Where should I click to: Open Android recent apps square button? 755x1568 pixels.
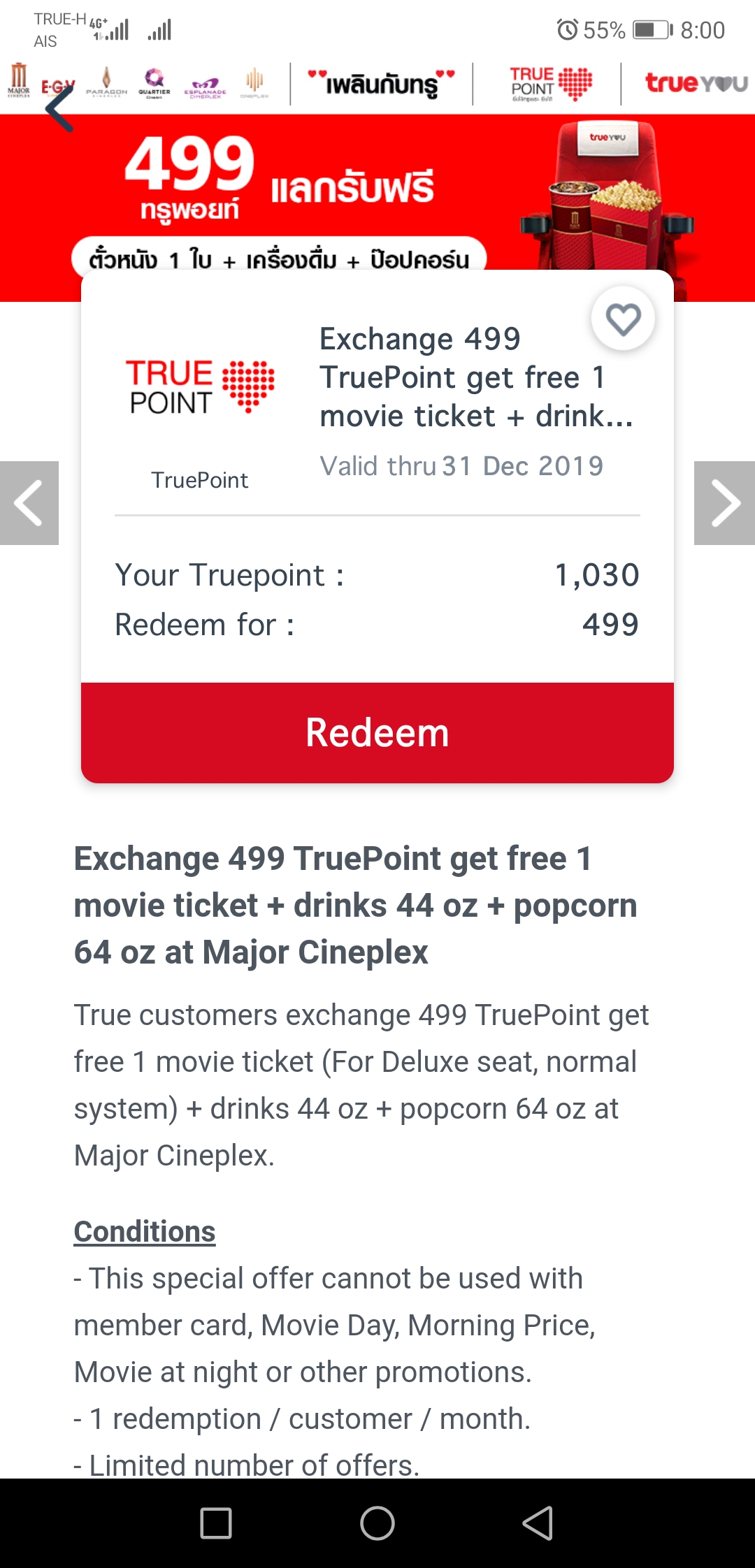(x=216, y=1523)
